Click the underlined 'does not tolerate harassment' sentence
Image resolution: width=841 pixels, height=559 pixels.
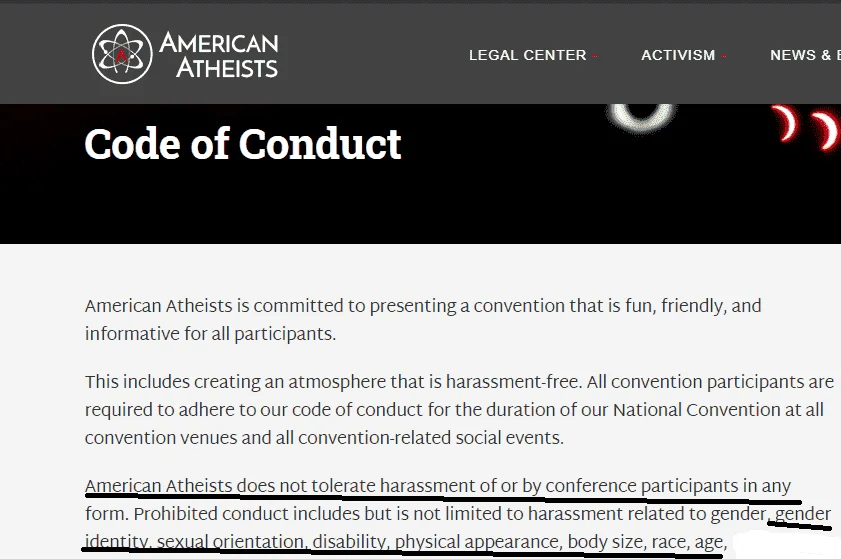pyautogui.click(x=438, y=486)
